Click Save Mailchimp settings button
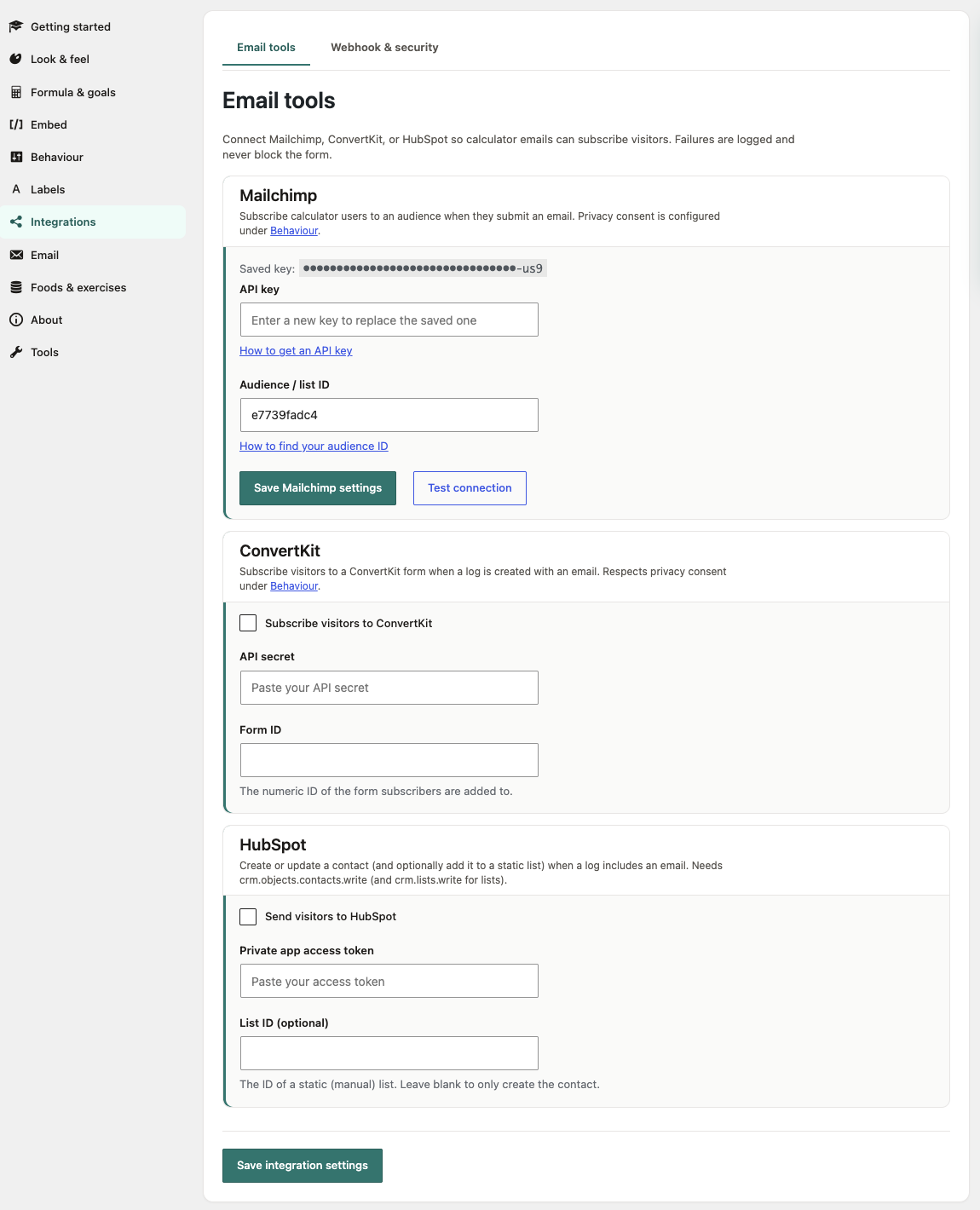 318,488
